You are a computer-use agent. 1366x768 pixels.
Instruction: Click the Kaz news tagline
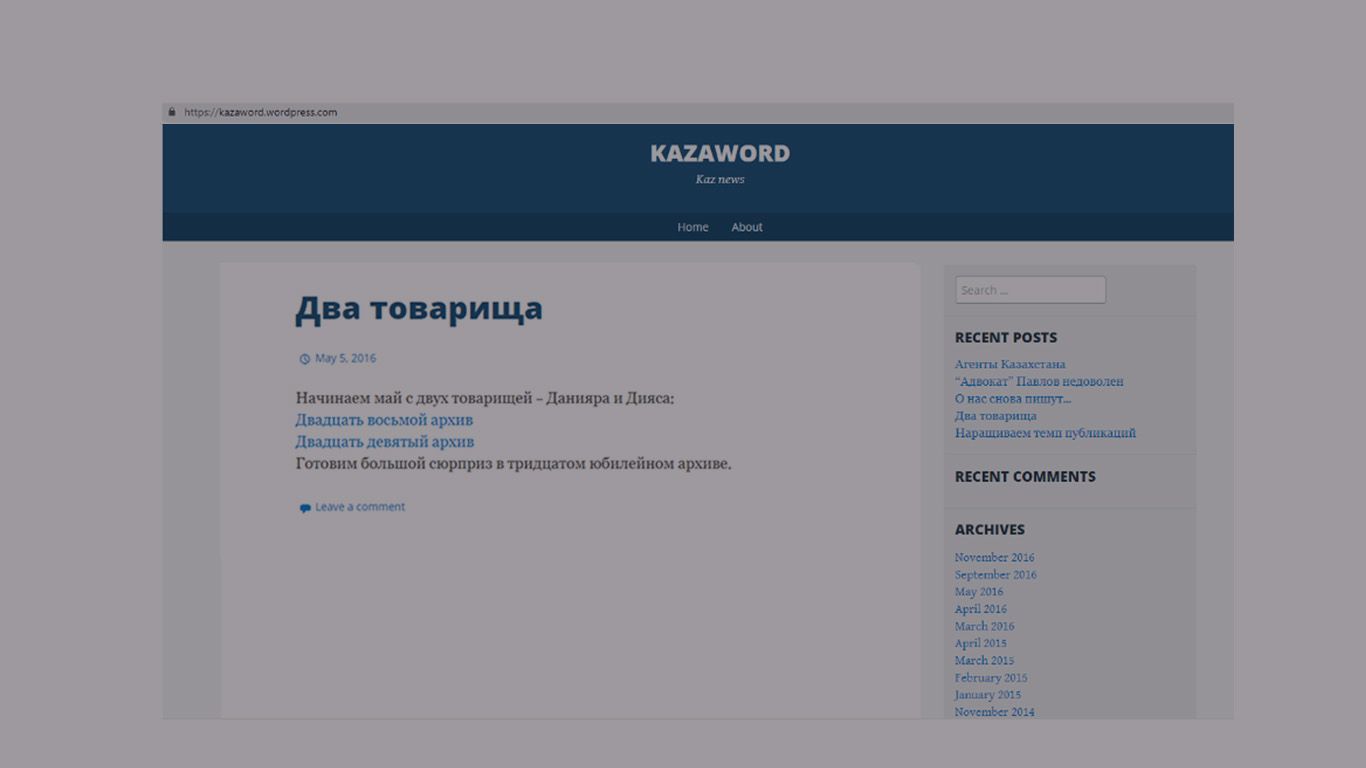click(720, 180)
